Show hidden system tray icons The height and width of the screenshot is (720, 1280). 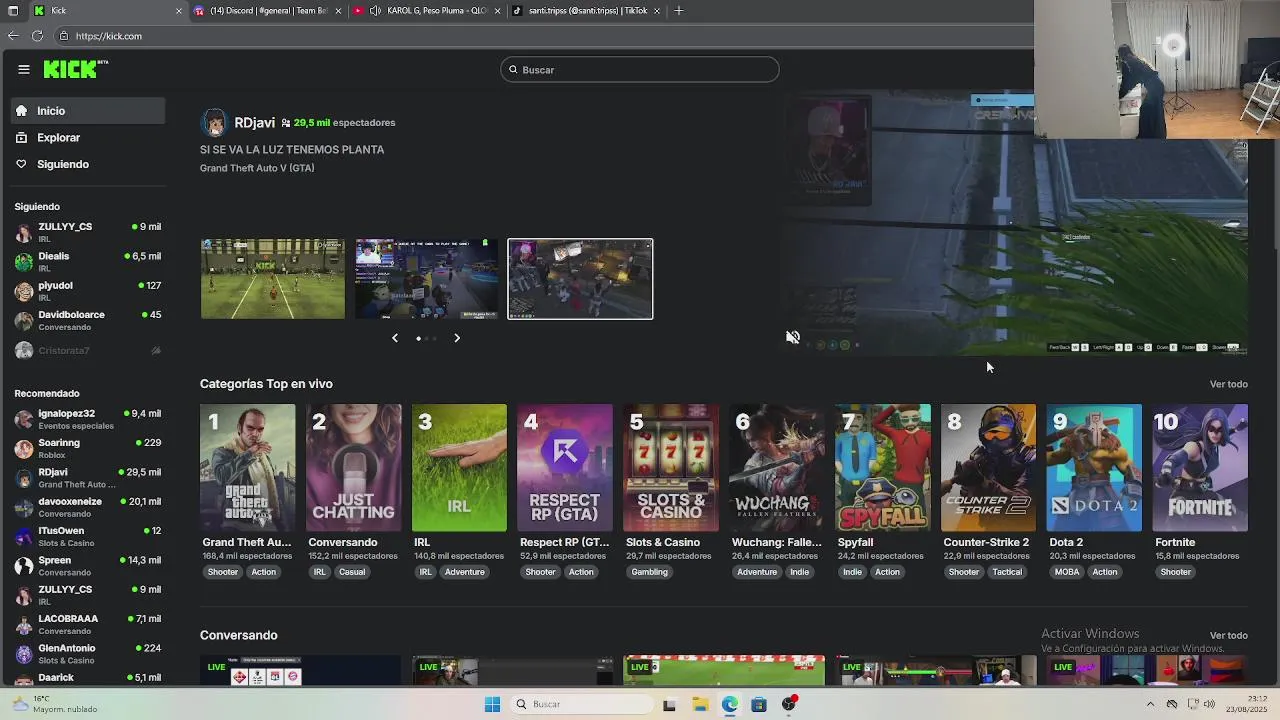pos(1150,704)
